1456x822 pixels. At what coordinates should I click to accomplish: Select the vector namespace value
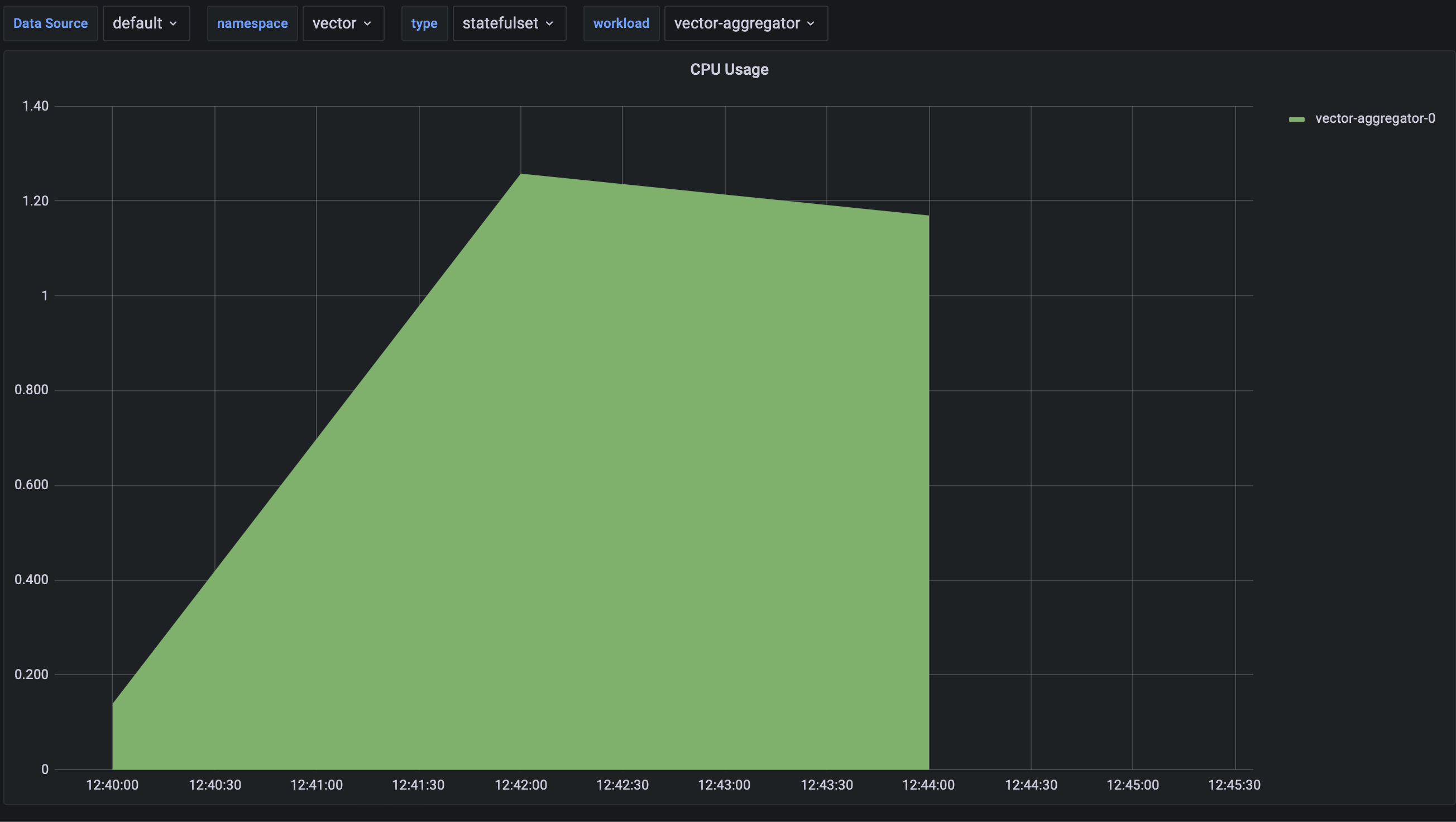[334, 23]
